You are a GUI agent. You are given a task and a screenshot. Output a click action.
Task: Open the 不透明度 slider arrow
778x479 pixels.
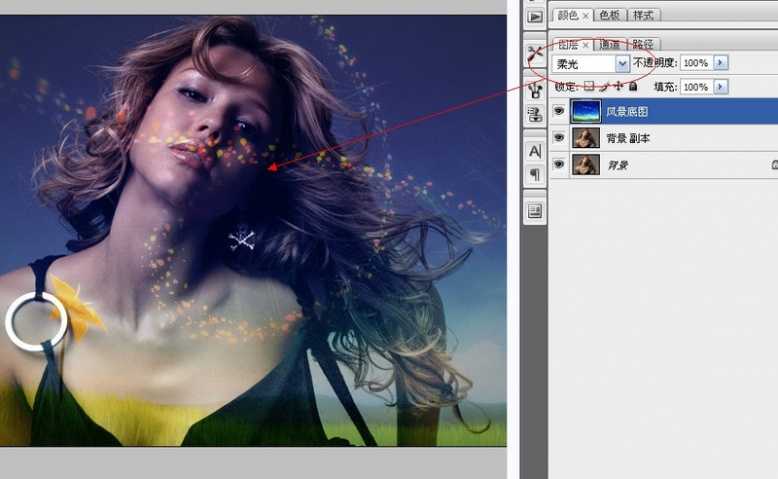[x=720, y=63]
